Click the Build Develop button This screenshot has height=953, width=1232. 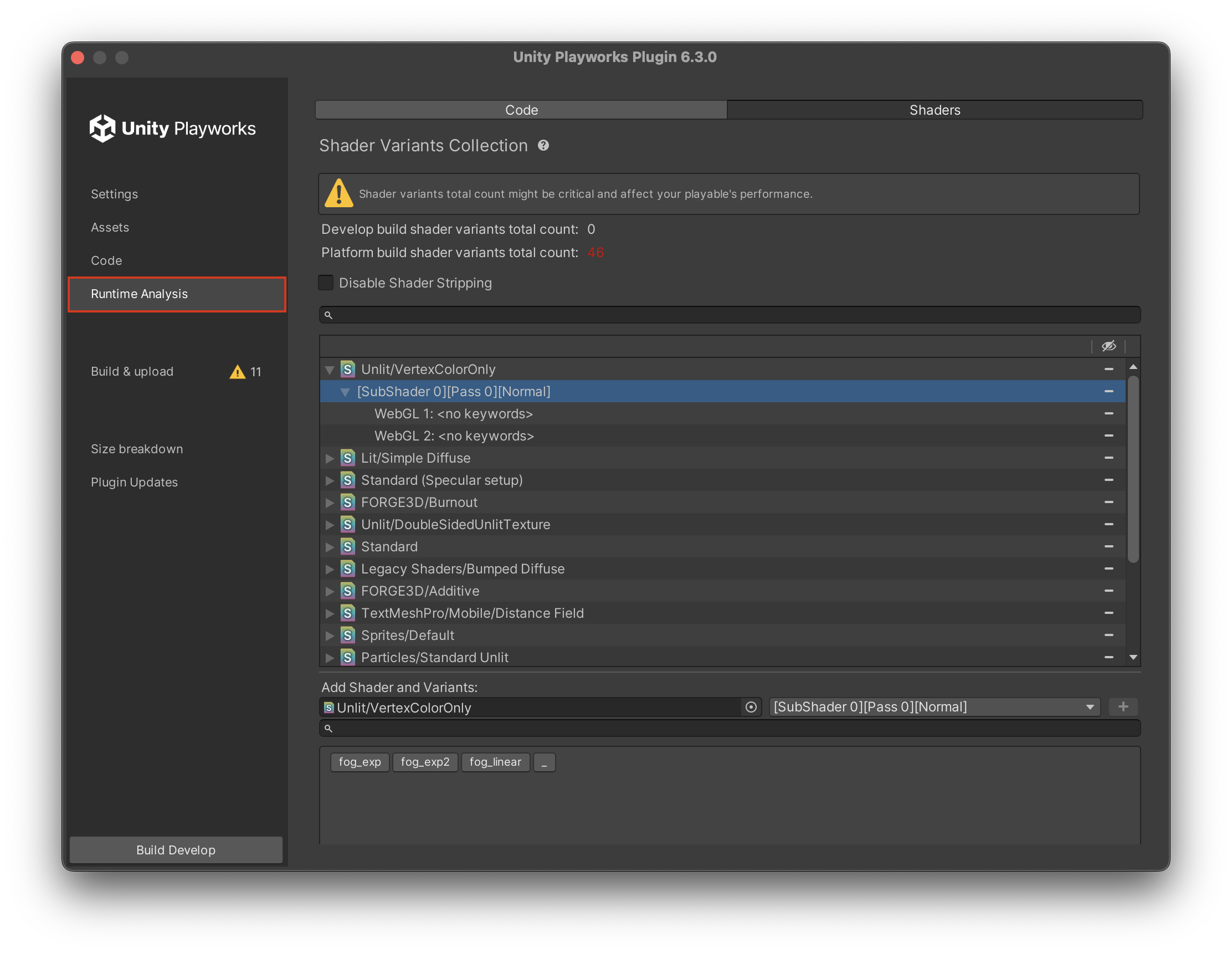tap(176, 850)
